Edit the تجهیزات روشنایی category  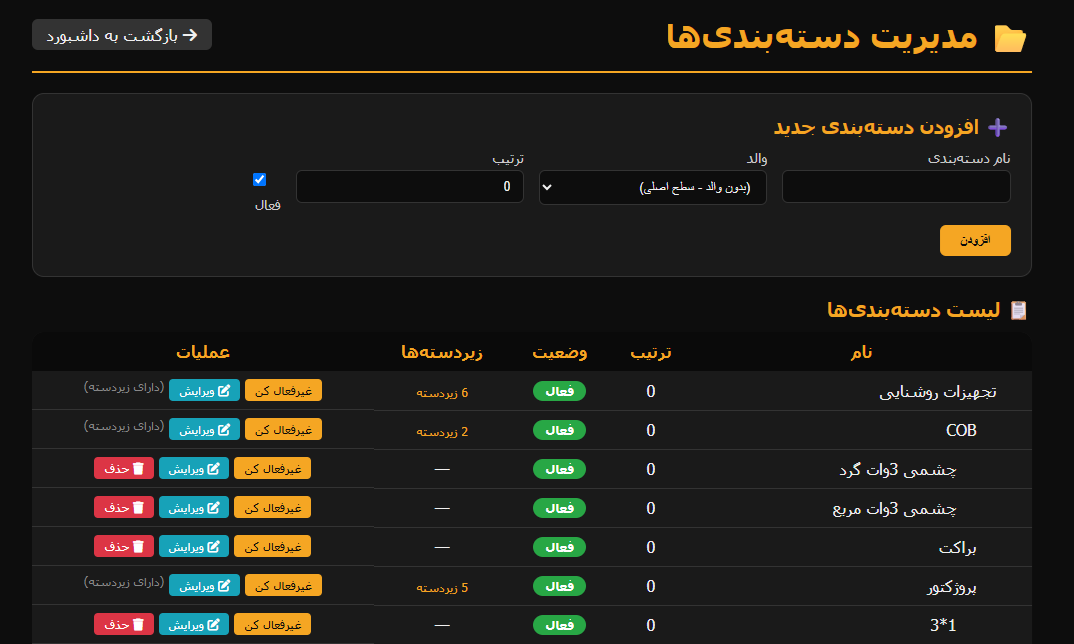(x=204, y=391)
